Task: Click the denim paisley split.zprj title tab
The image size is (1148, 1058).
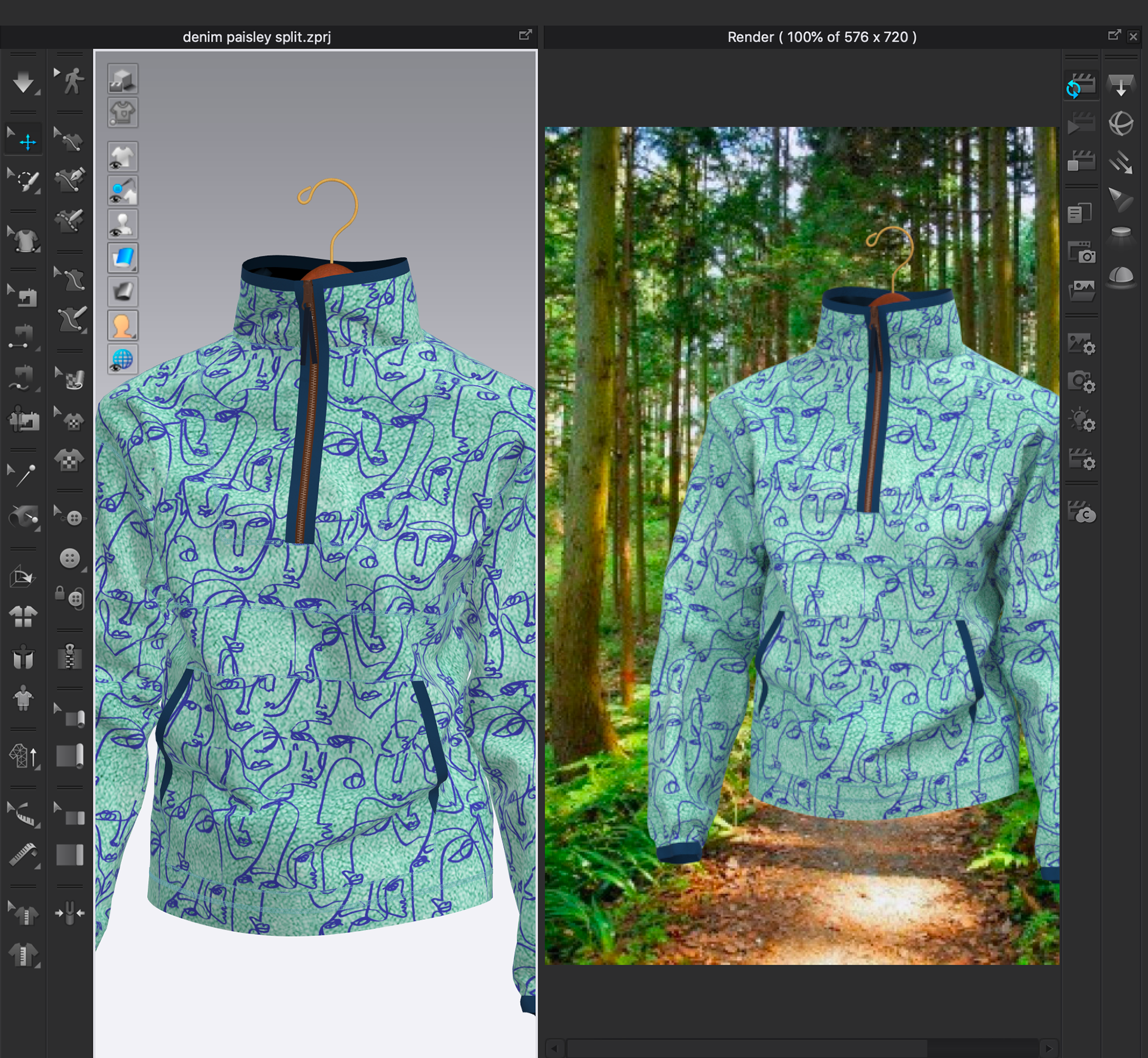Action: [257, 37]
